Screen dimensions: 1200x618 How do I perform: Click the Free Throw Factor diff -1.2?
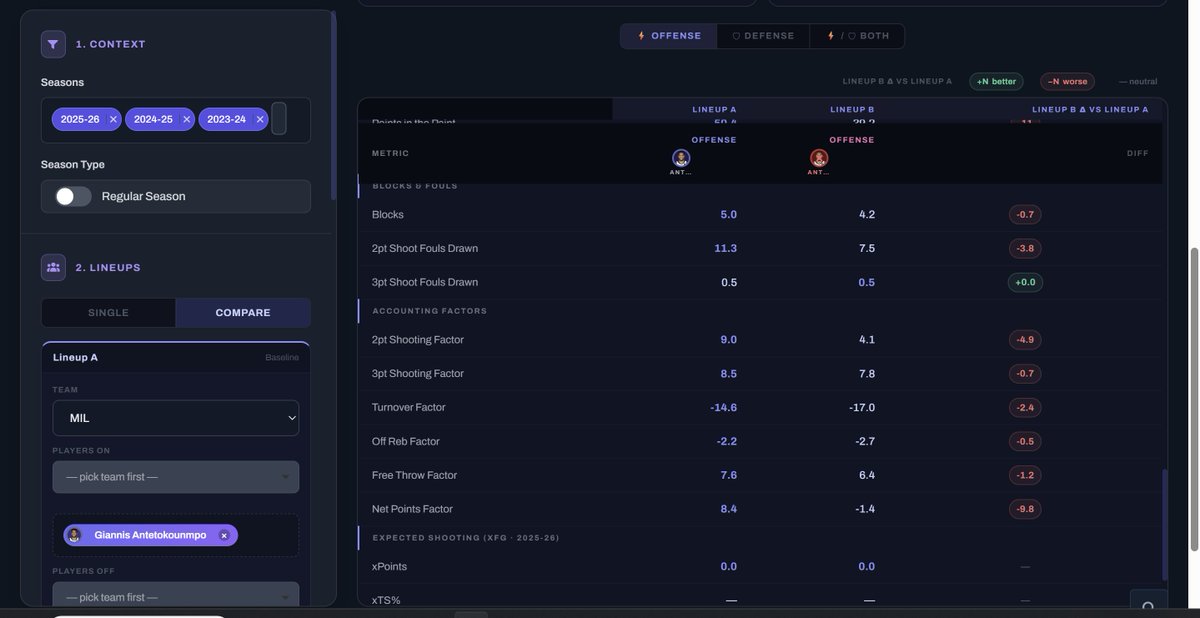(1025, 475)
